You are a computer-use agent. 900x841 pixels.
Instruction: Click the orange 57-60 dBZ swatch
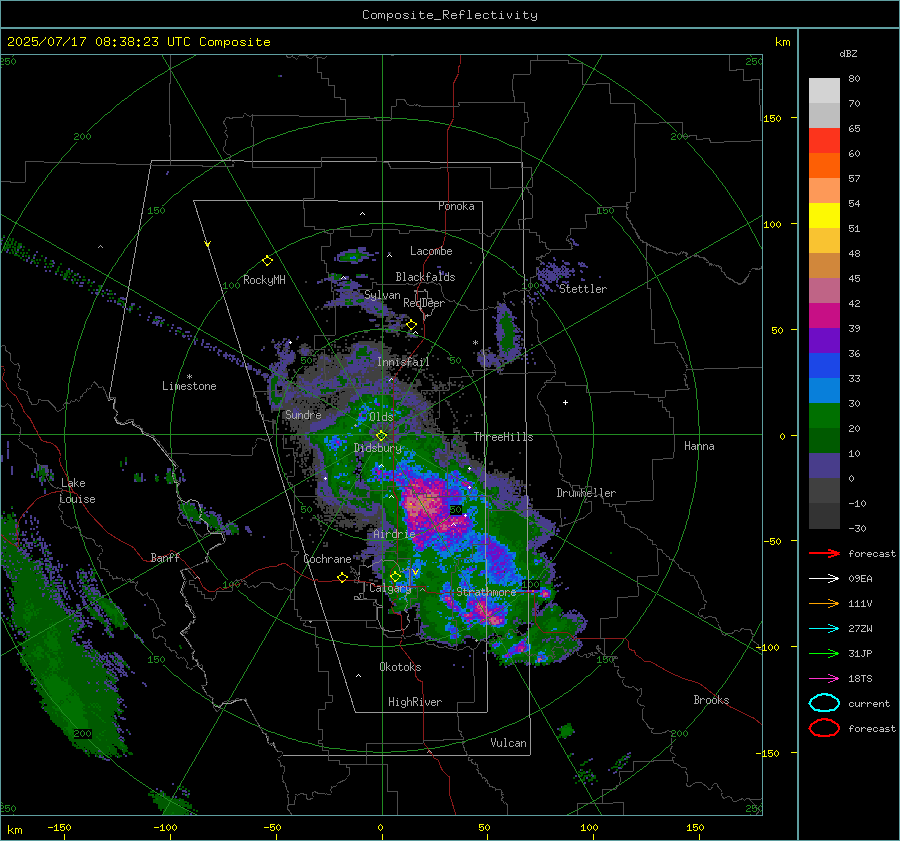[x=824, y=165]
